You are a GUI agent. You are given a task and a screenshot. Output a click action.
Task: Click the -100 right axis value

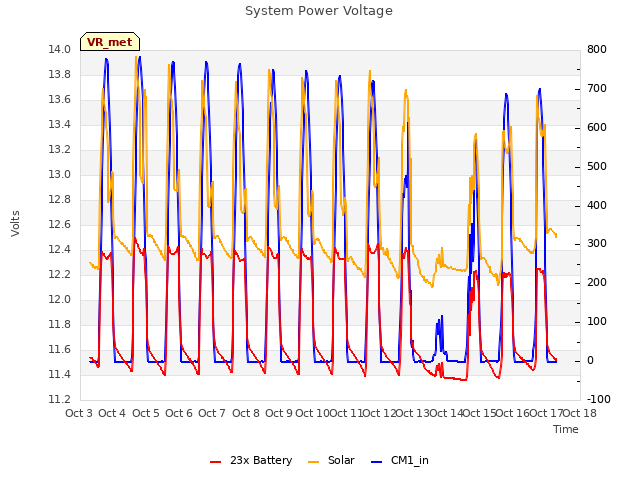tap(599, 400)
